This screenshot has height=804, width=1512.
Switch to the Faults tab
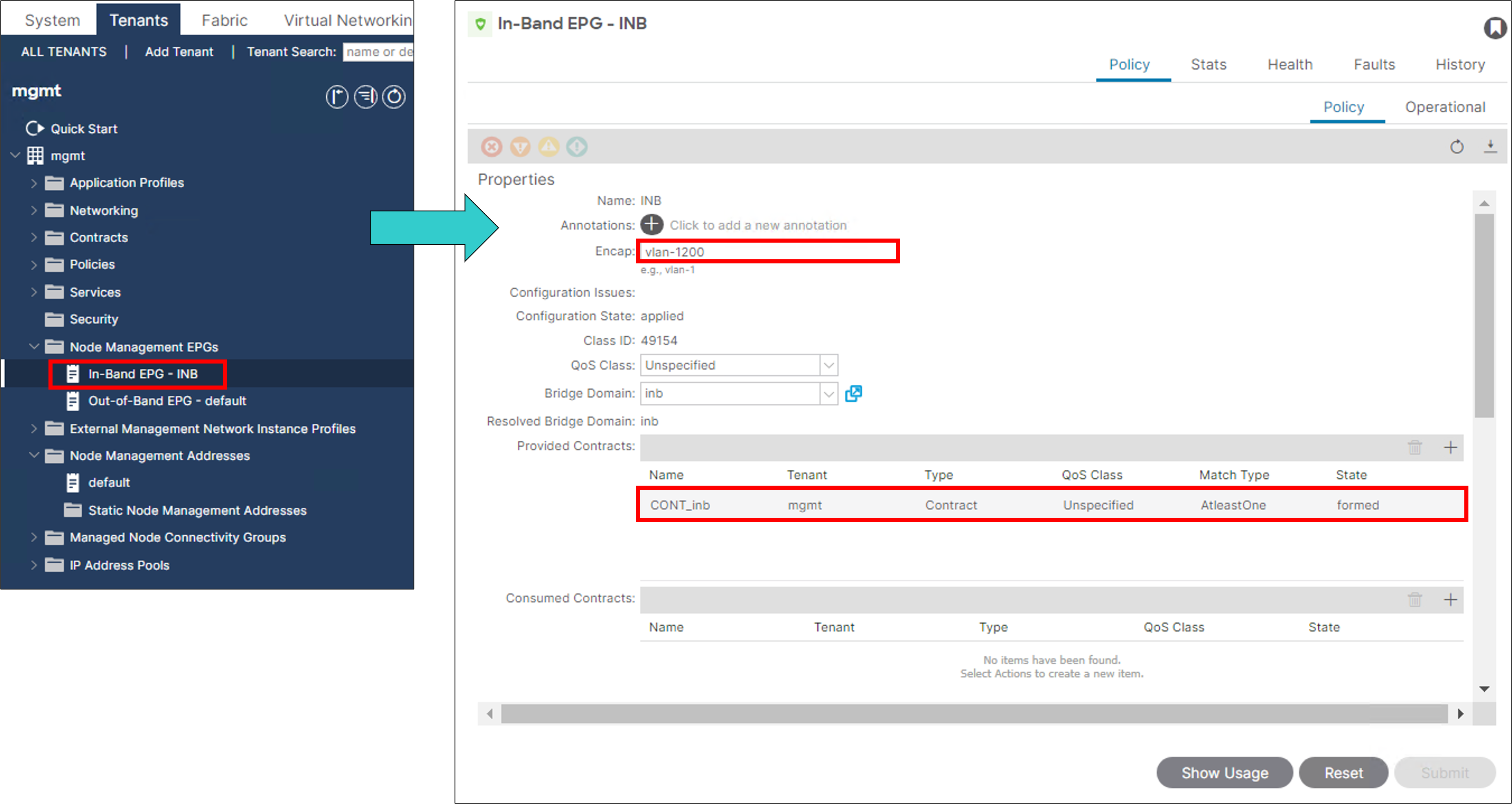(1374, 64)
